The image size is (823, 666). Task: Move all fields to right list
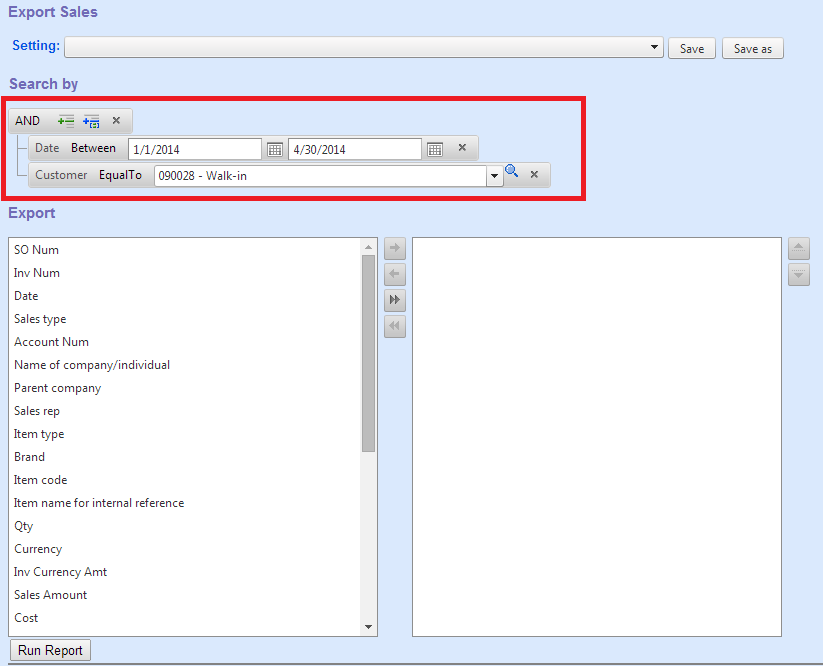coord(395,300)
